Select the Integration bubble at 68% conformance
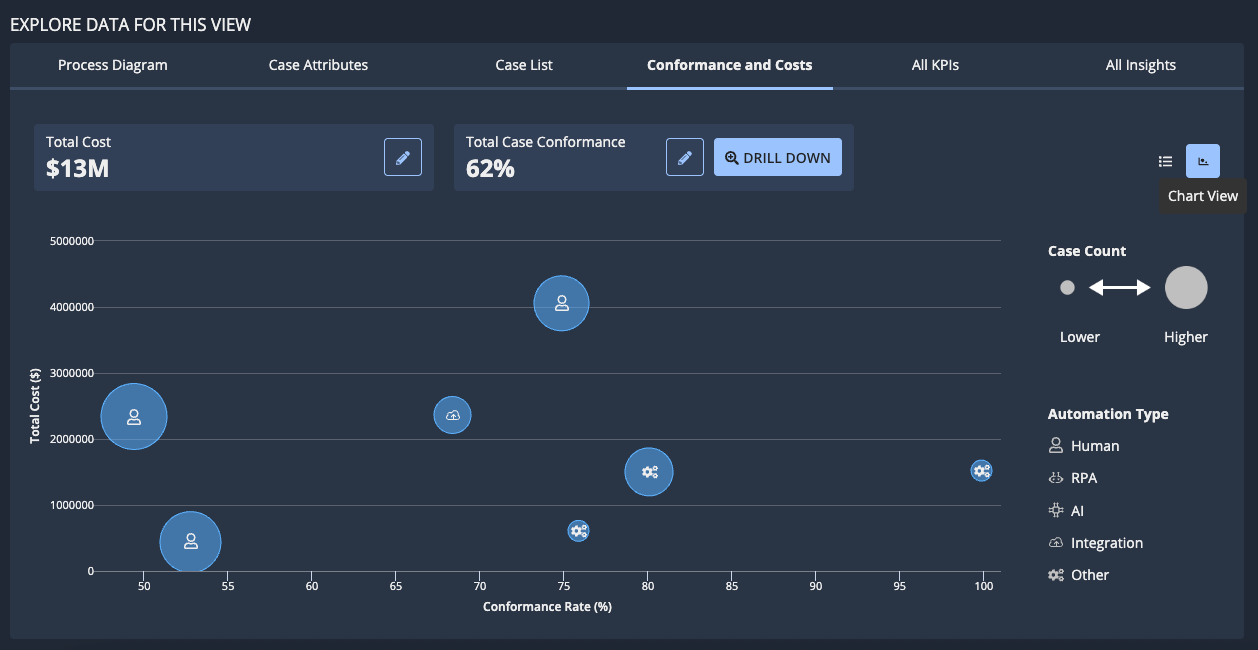Screen dimensions: 1258x650 tap(452, 415)
